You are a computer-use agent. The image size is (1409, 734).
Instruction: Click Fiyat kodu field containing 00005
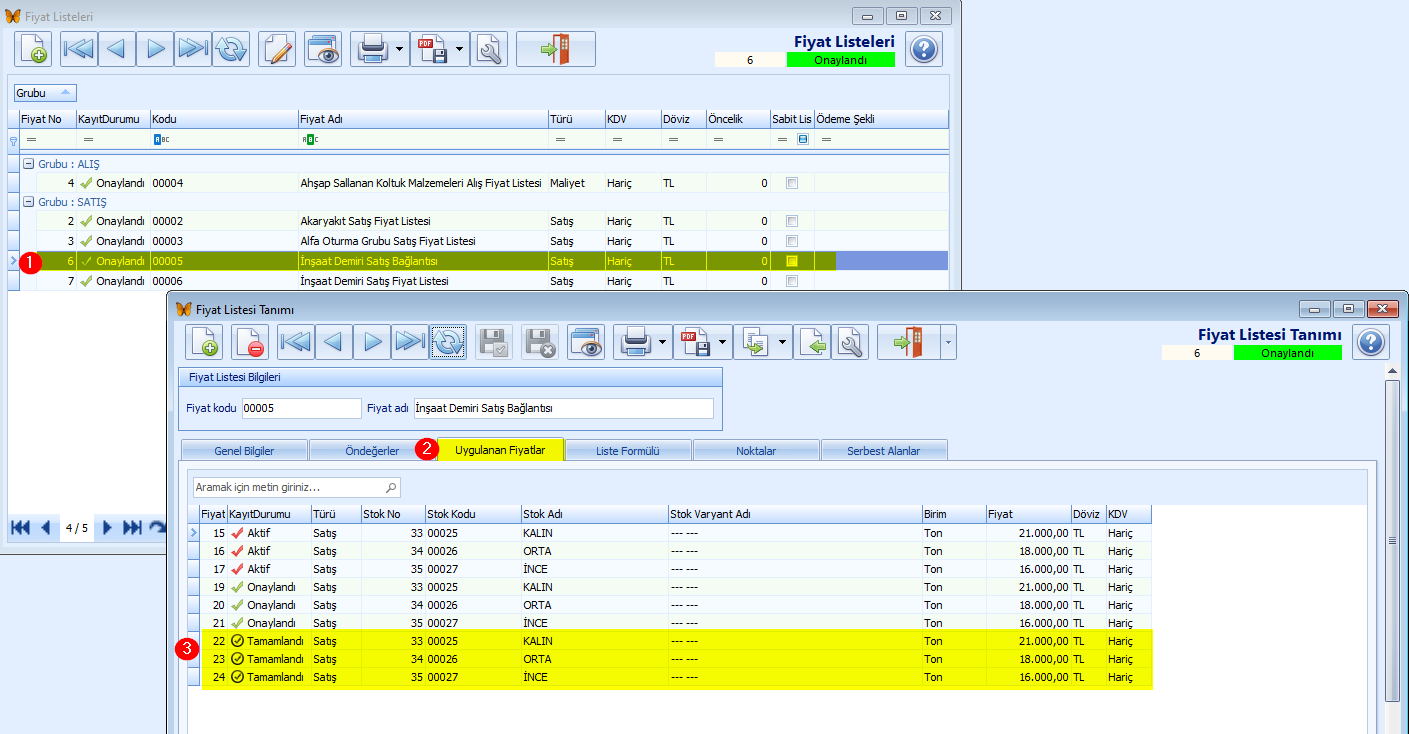coord(301,408)
